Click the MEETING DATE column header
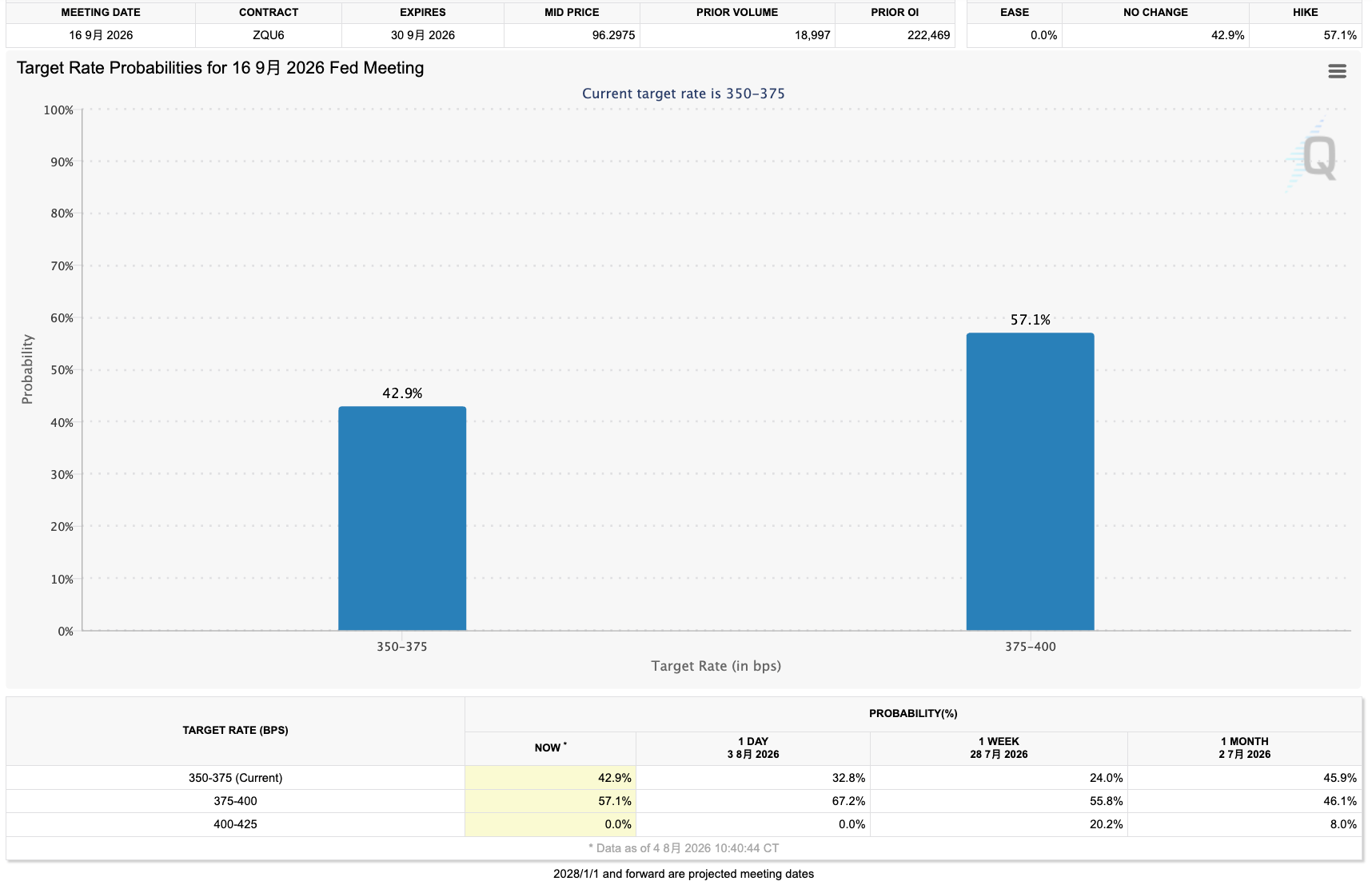1372x881 pixels. 101,13
